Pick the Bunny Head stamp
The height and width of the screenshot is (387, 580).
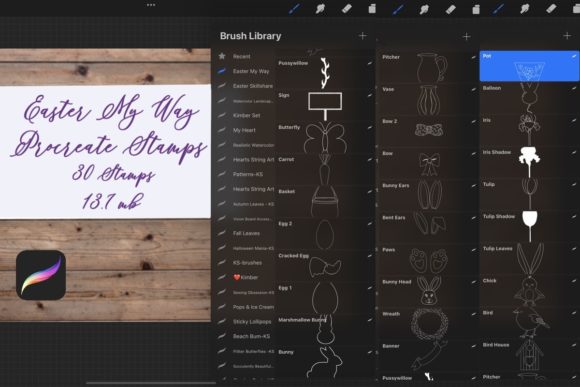click(429, 292)
